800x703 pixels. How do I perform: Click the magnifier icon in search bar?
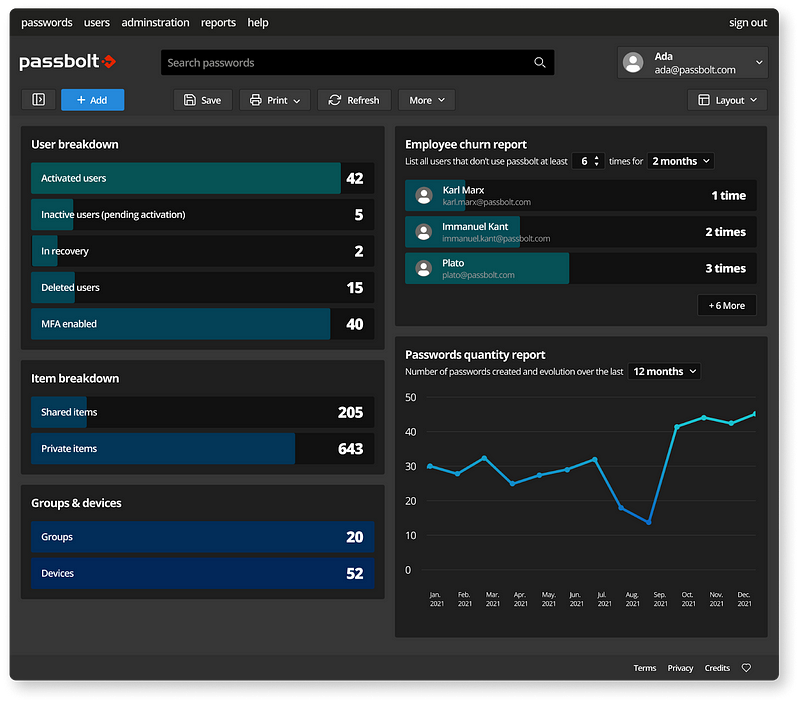click(540, 63)
